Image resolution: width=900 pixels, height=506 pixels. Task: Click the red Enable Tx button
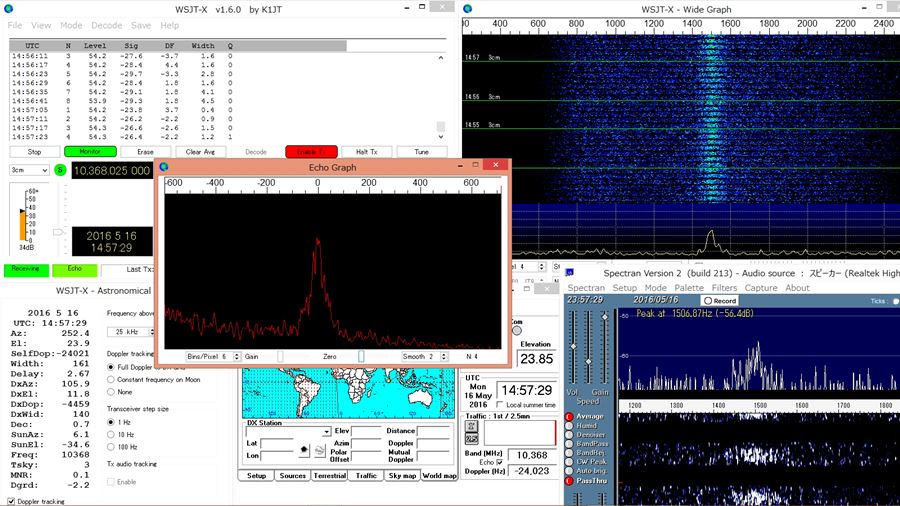pos(311,151)
